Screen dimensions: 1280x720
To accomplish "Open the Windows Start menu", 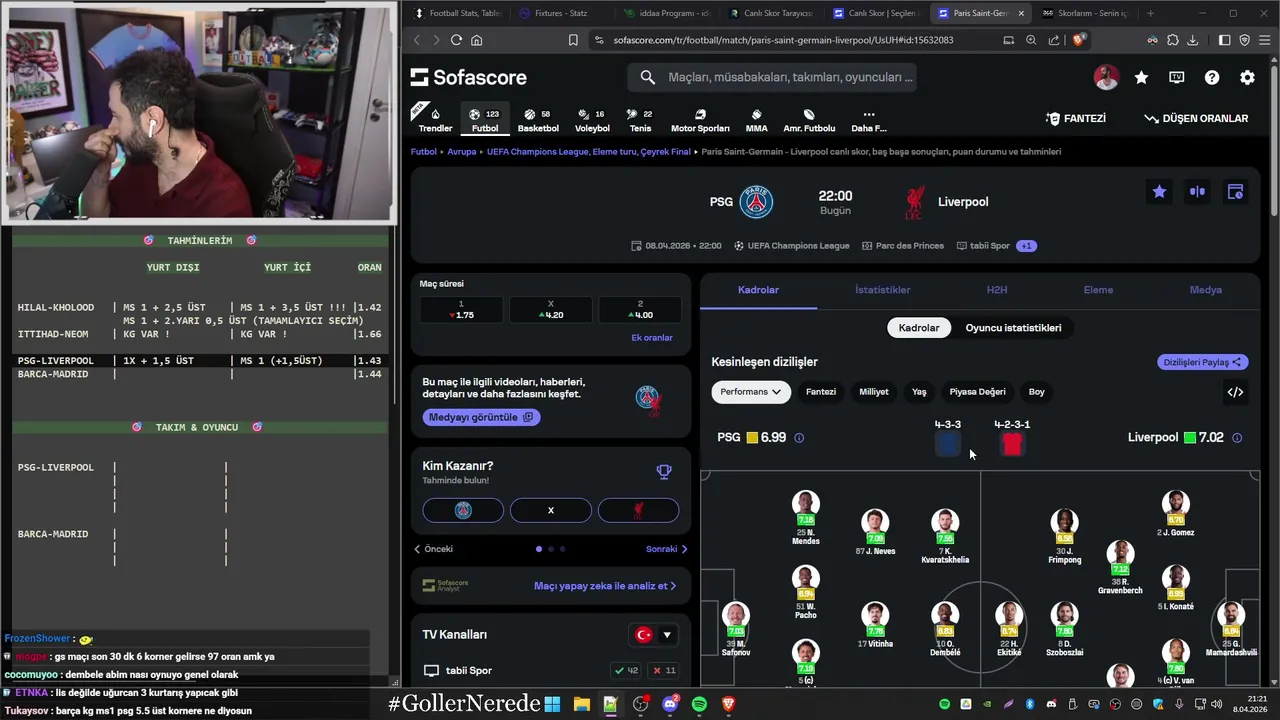I will tap(552, 704).
